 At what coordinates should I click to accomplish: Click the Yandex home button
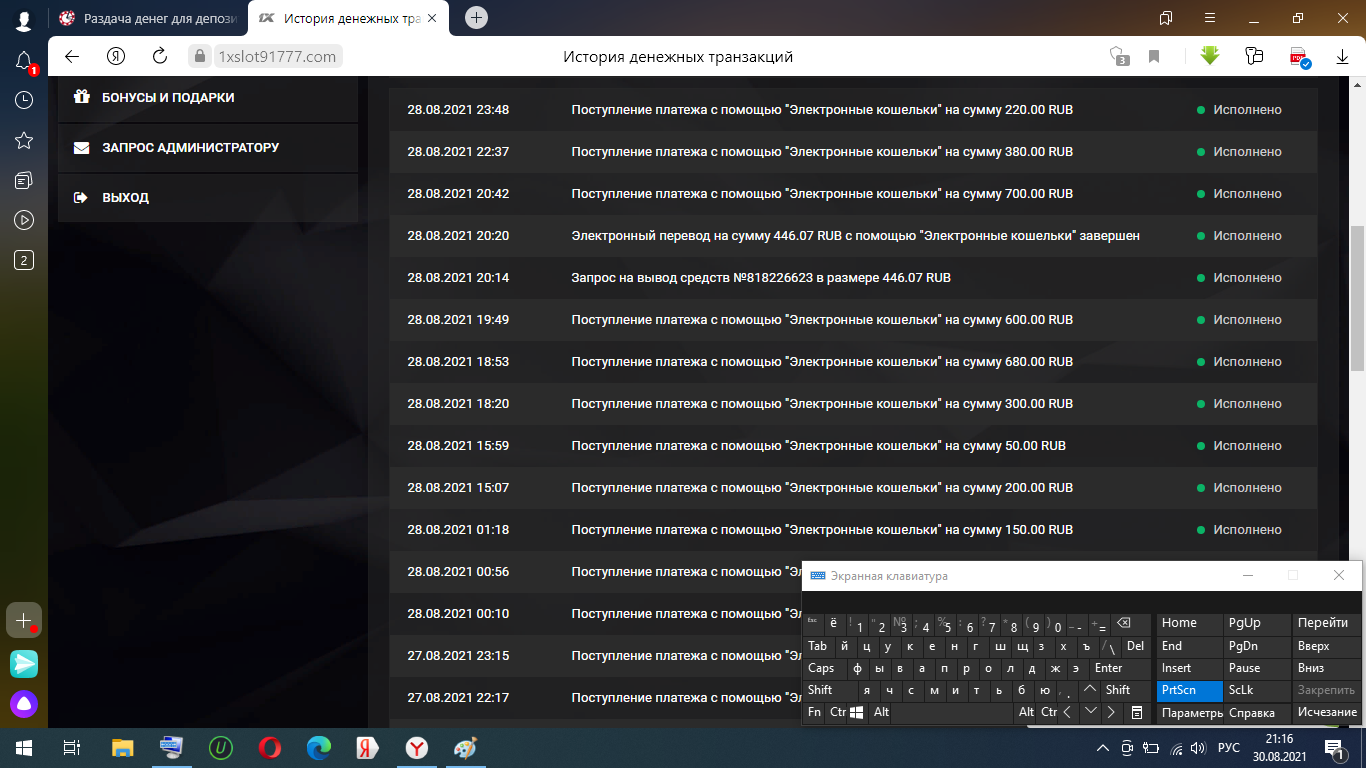point(117,56)
